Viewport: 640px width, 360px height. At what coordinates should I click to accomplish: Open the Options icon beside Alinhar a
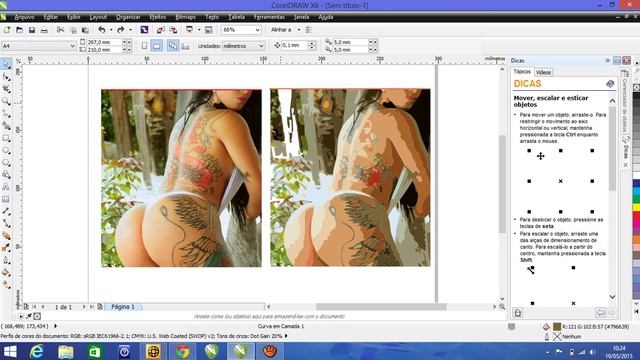[309, 30]
